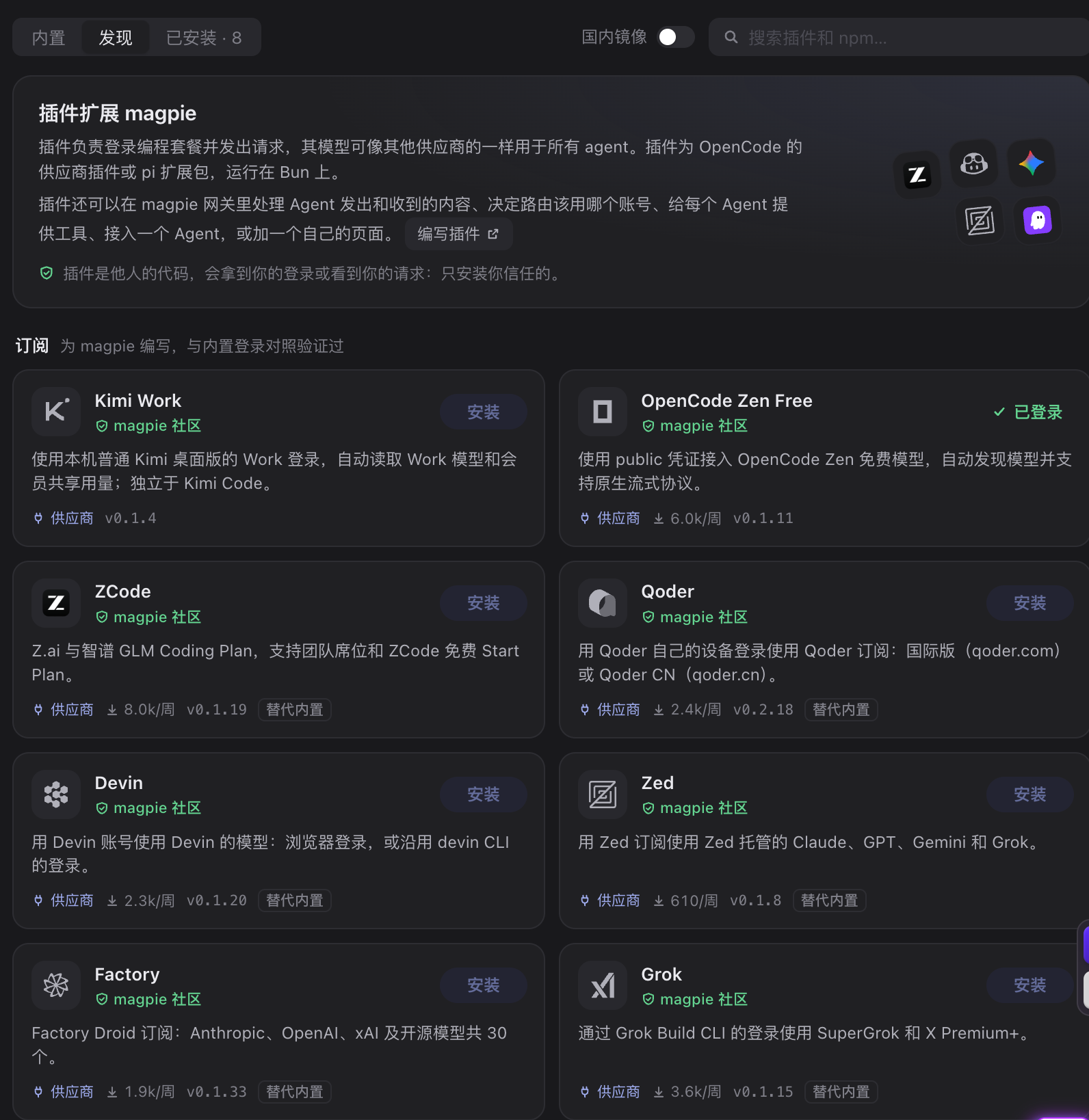Click the 替代内置 tag on ZCode card
Image resolution: width=1089 pixels, height=1120 pixels.
coord(295,710)
